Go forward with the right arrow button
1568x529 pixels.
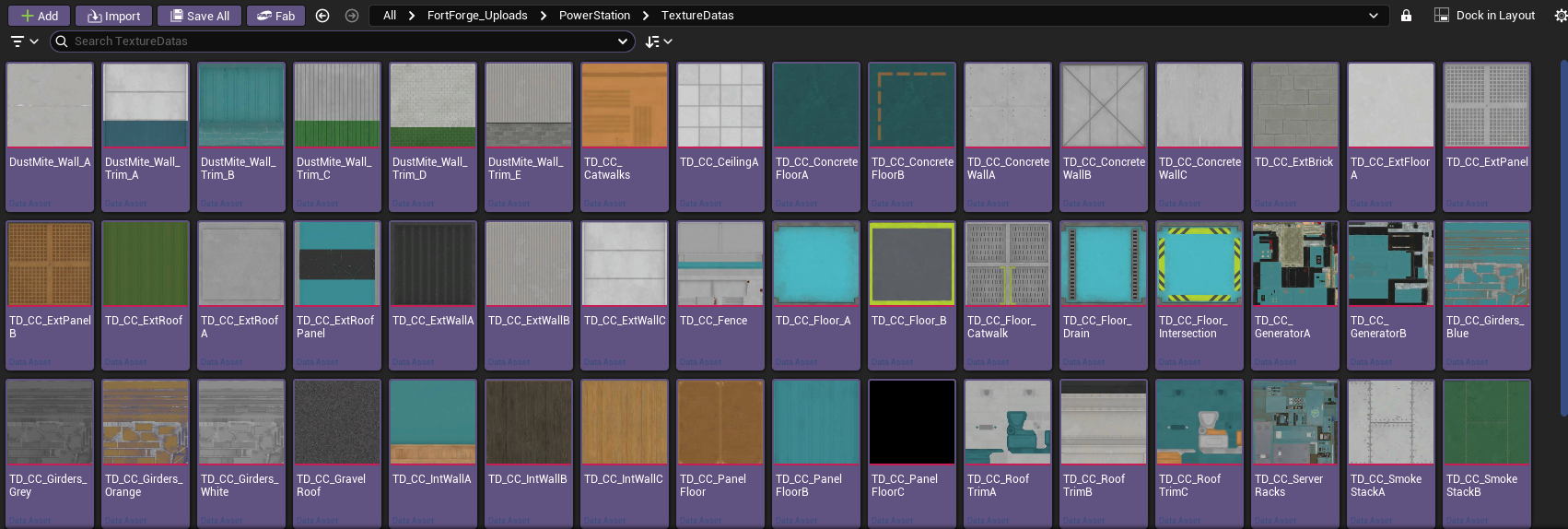352,16
